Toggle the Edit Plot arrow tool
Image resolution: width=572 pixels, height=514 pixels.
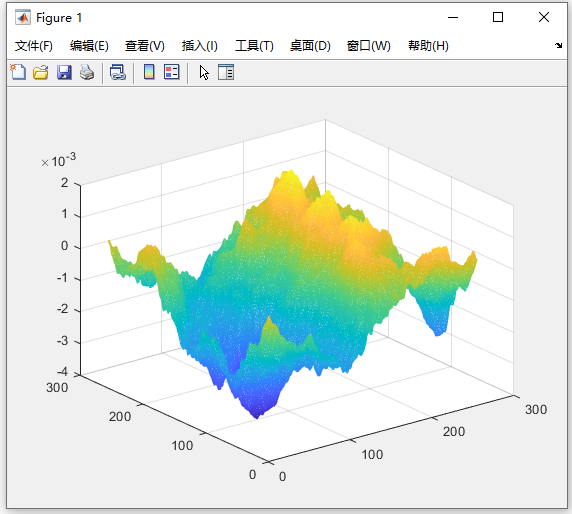pos(204,72)
